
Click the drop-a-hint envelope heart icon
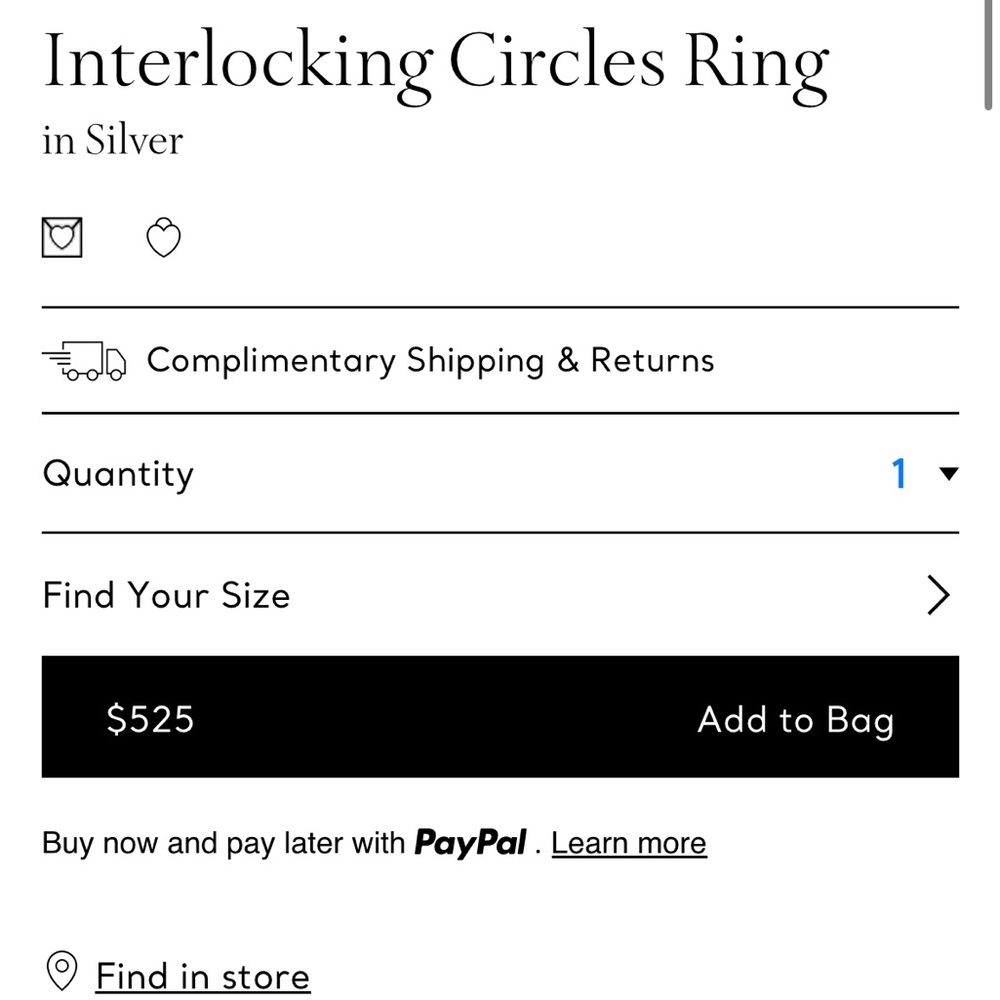point(62,237)
